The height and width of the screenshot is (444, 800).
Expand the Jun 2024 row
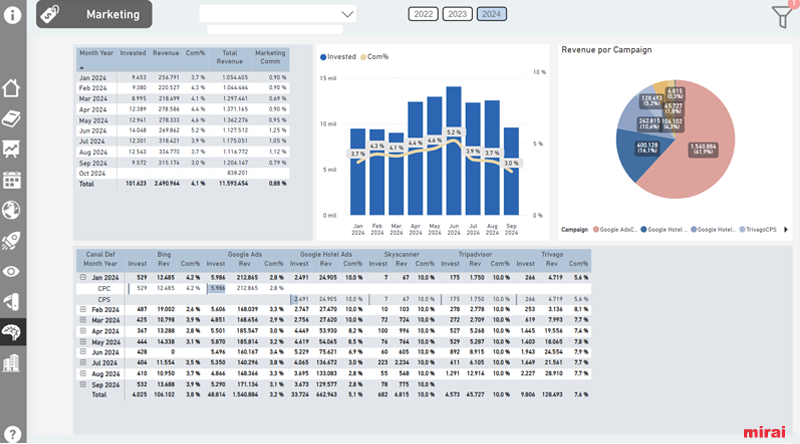[83, 352]
